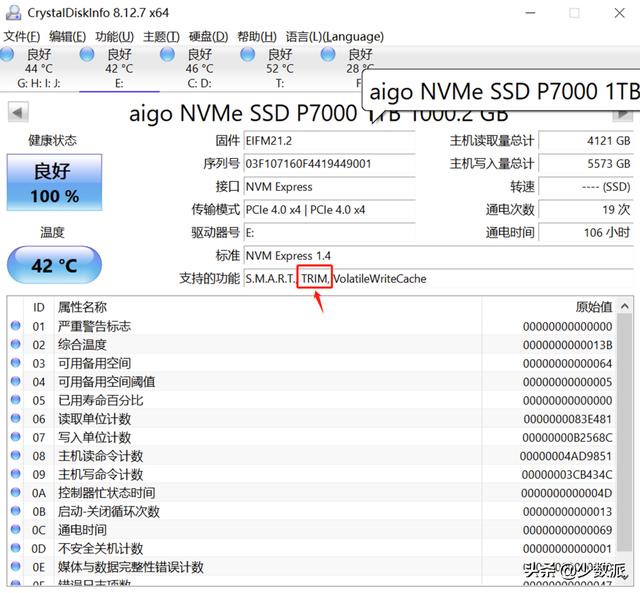Click the previous disk arrow button
Image resolution: width=640 pixels, height=593 pixels.
pyautogui.click(x=18, y=112)
